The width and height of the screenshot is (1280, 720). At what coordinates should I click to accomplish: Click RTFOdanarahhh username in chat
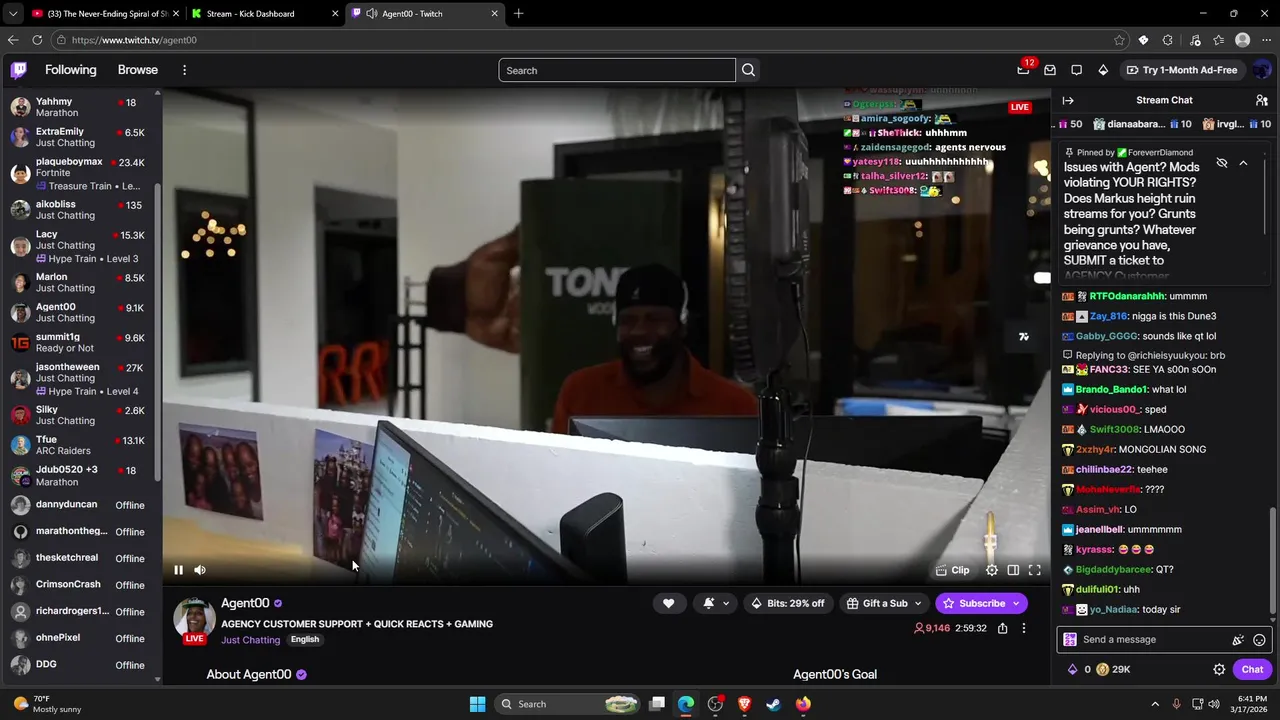click(x=1126, y=296)
